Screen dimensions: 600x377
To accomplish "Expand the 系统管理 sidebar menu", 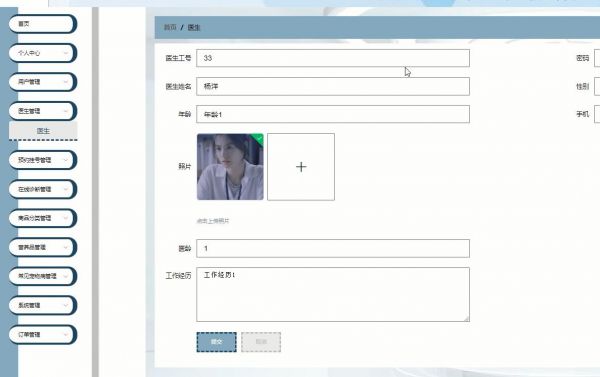I will pos(42,305).
